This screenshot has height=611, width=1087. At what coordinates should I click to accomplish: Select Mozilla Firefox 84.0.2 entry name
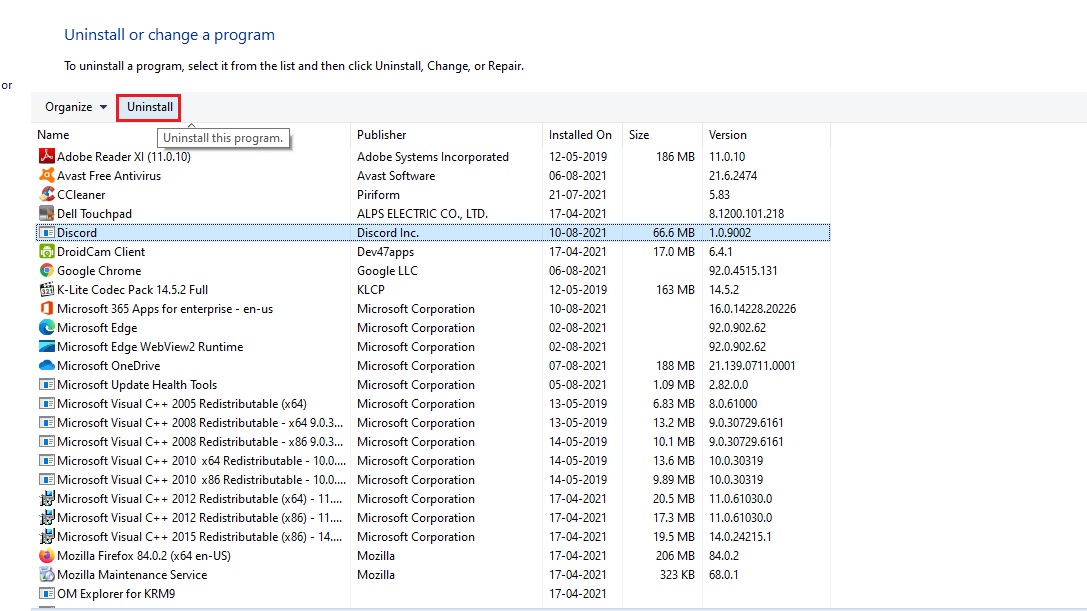[x=144, y=556]
